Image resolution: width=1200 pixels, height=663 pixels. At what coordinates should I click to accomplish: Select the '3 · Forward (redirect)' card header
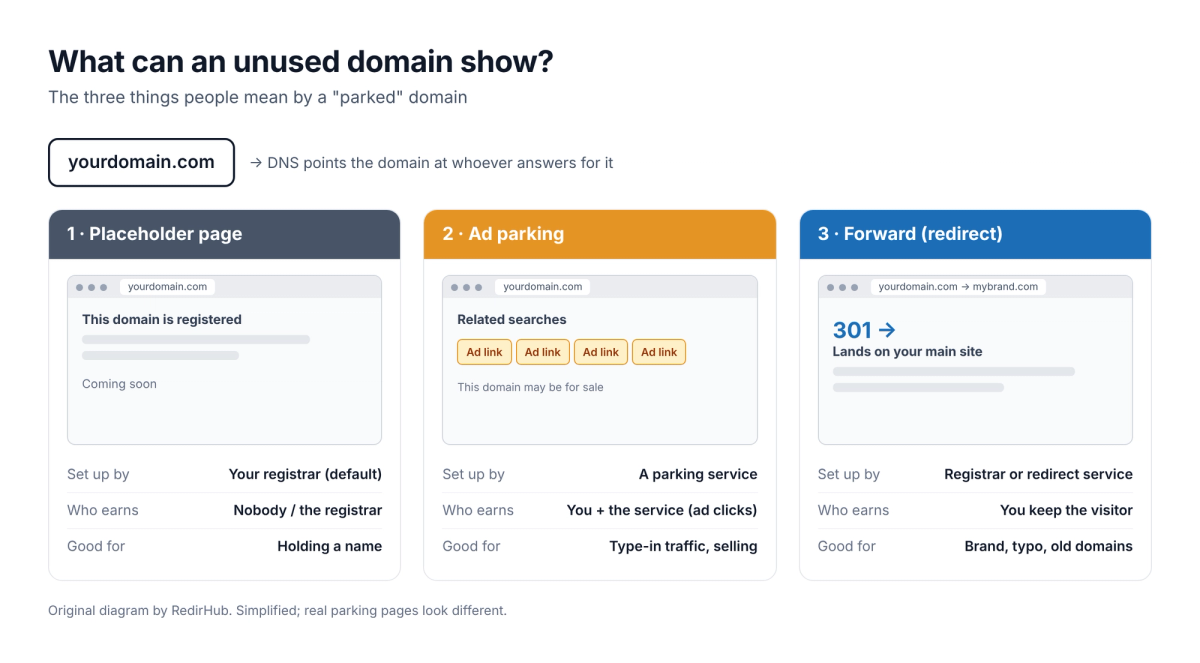(975, 234)
